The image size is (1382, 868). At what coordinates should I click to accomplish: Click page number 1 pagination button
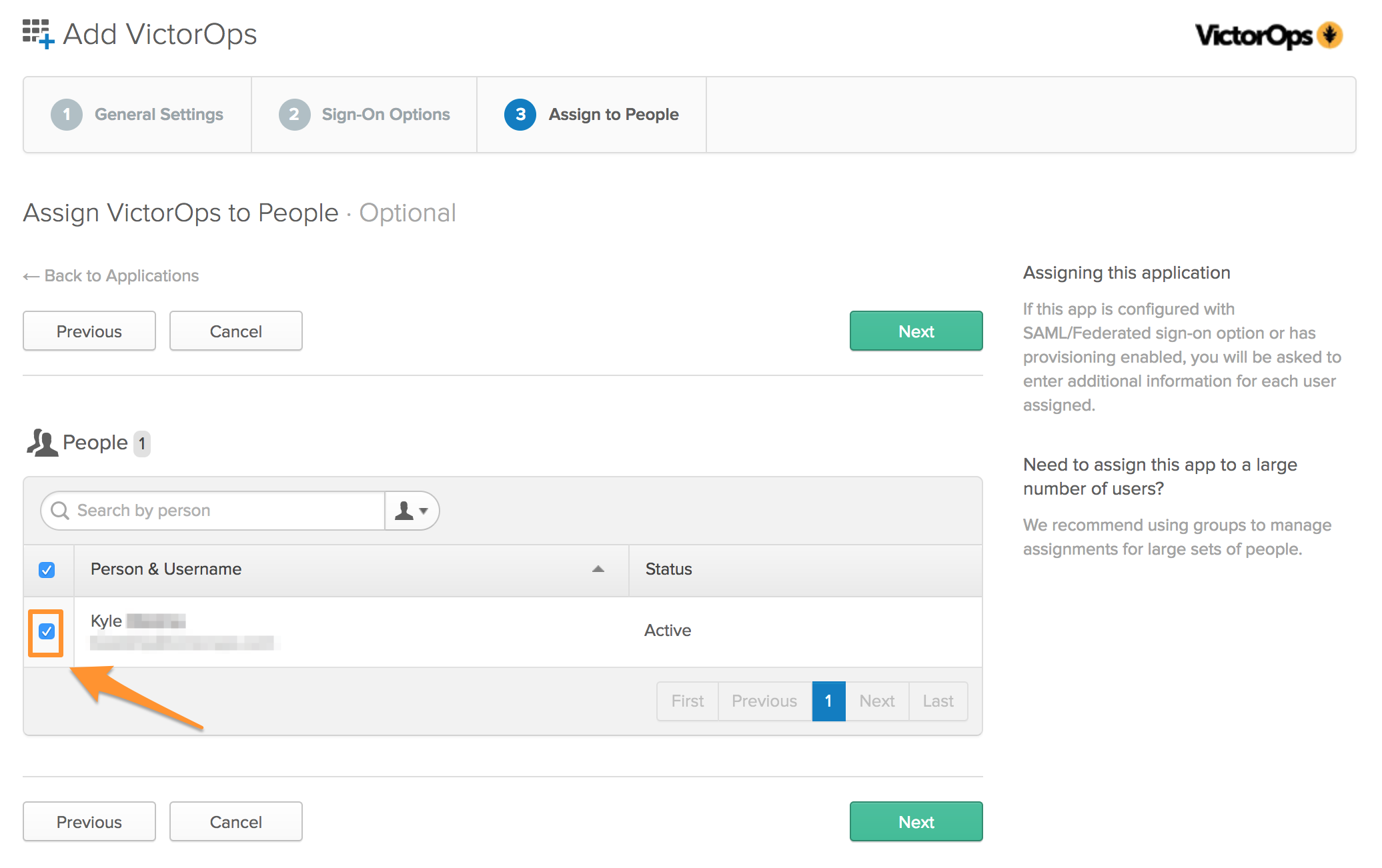tap(829, 700)
